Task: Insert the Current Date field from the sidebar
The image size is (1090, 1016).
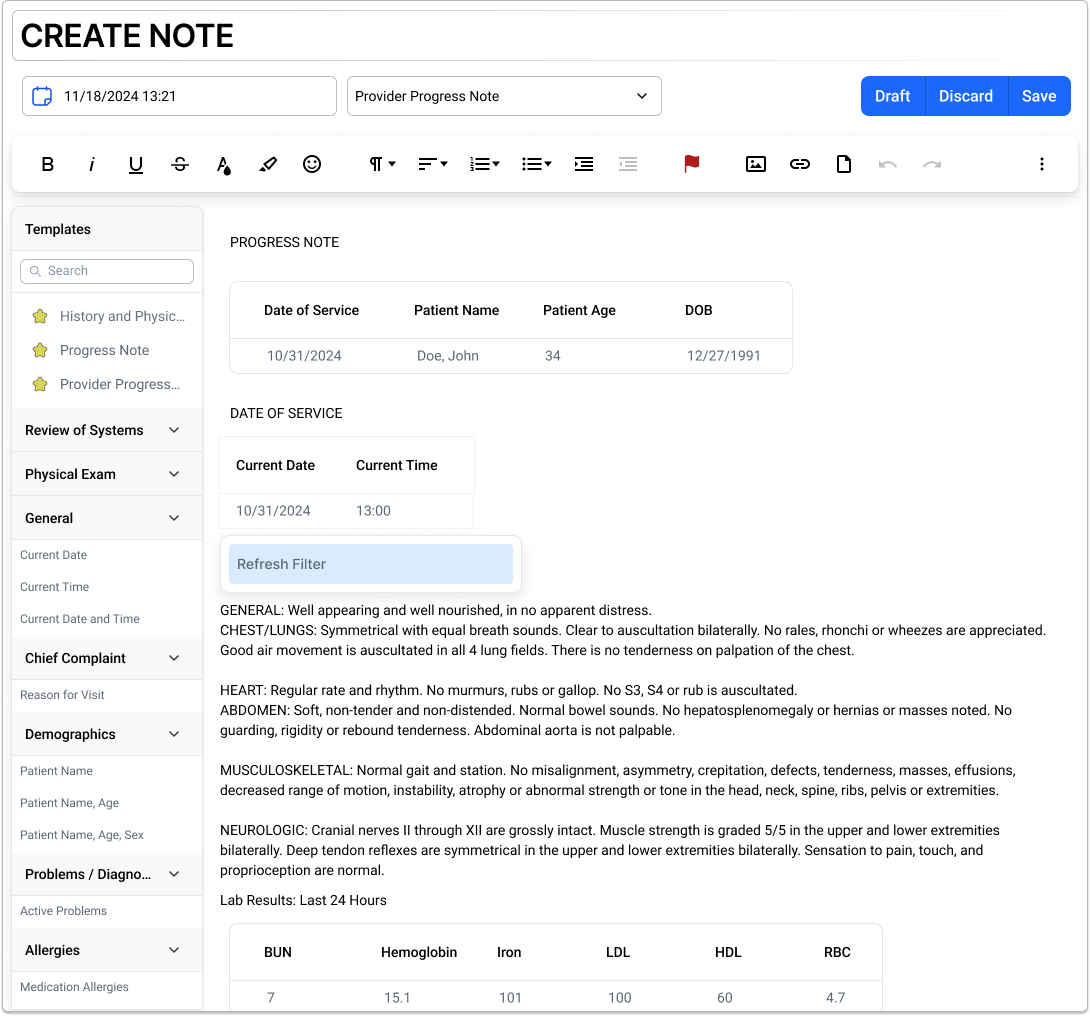Action: (x=54, y=555)
